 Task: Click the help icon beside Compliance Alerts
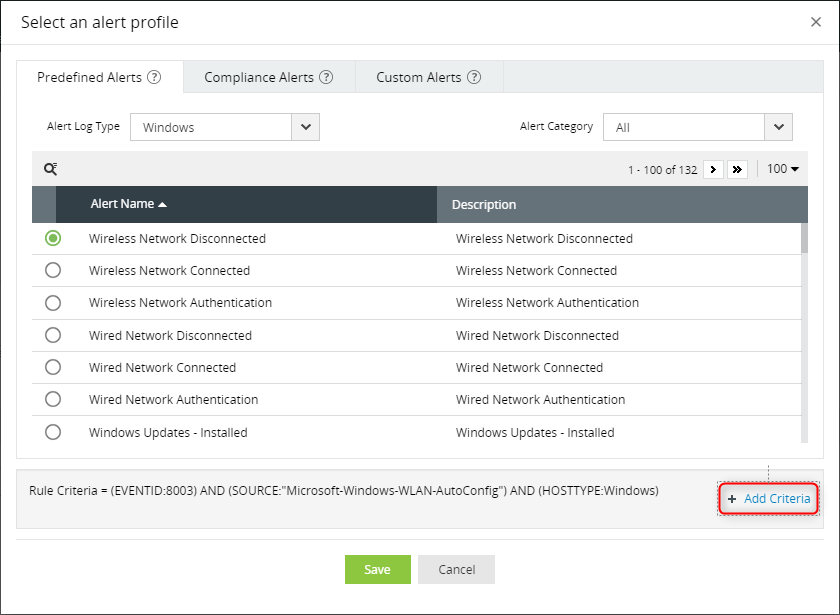point(326,77)
